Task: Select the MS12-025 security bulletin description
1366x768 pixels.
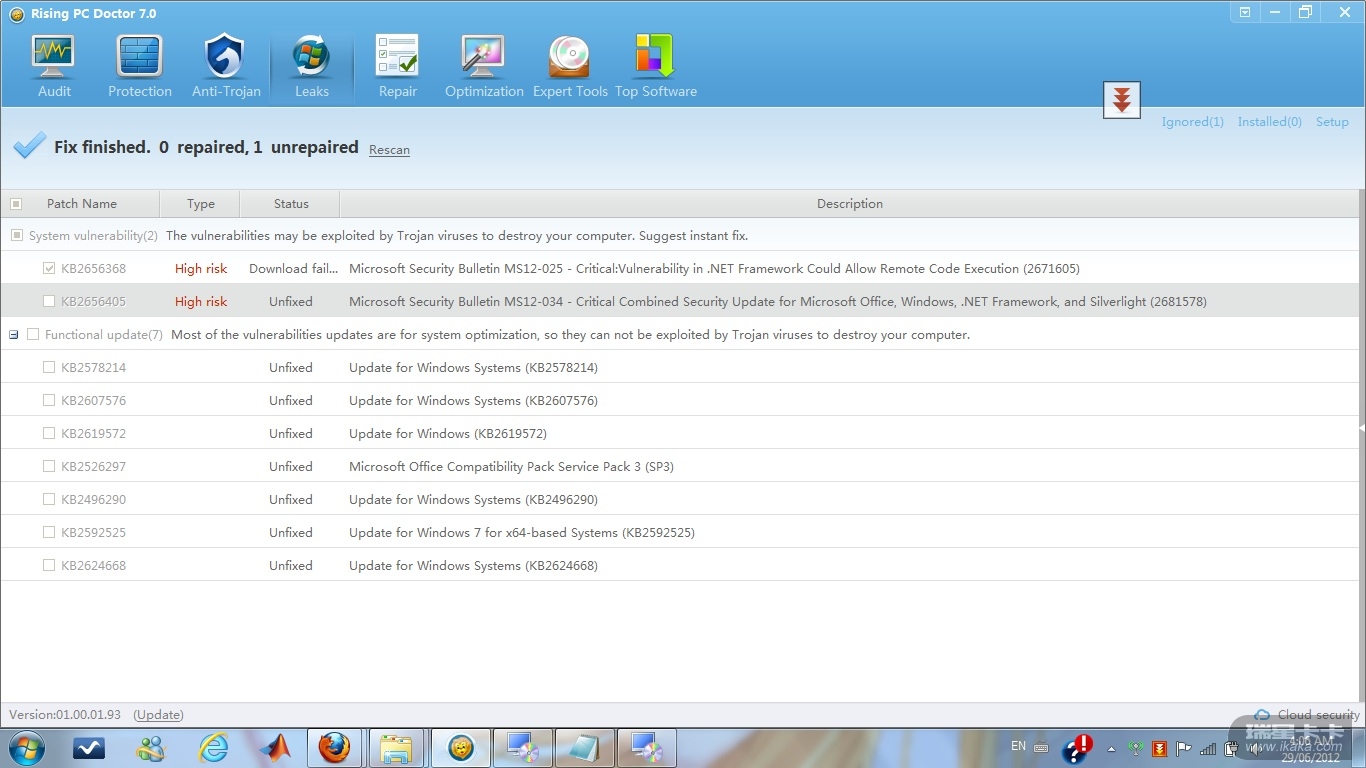Action: pyautogui.click(x=714, y=269)
